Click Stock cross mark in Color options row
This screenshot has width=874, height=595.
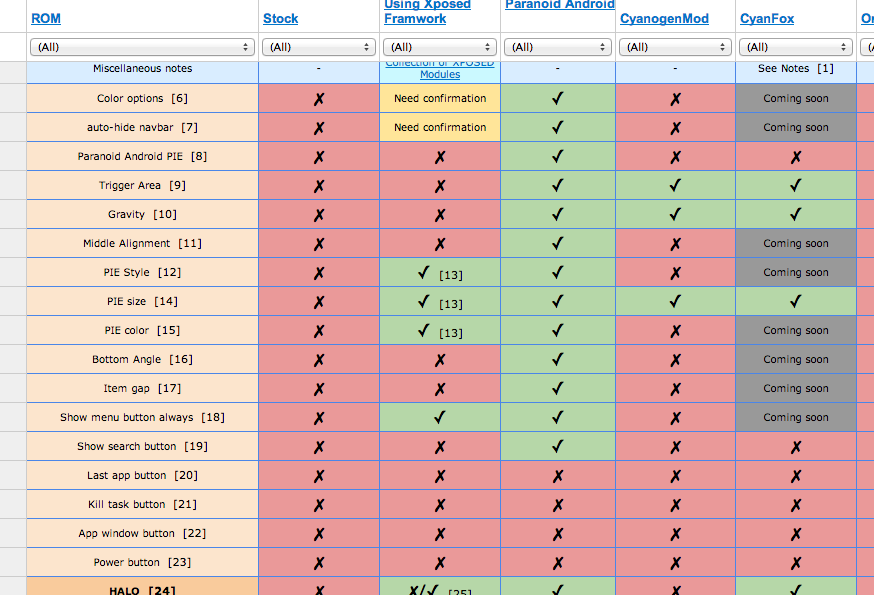click(x=319, y=99)
